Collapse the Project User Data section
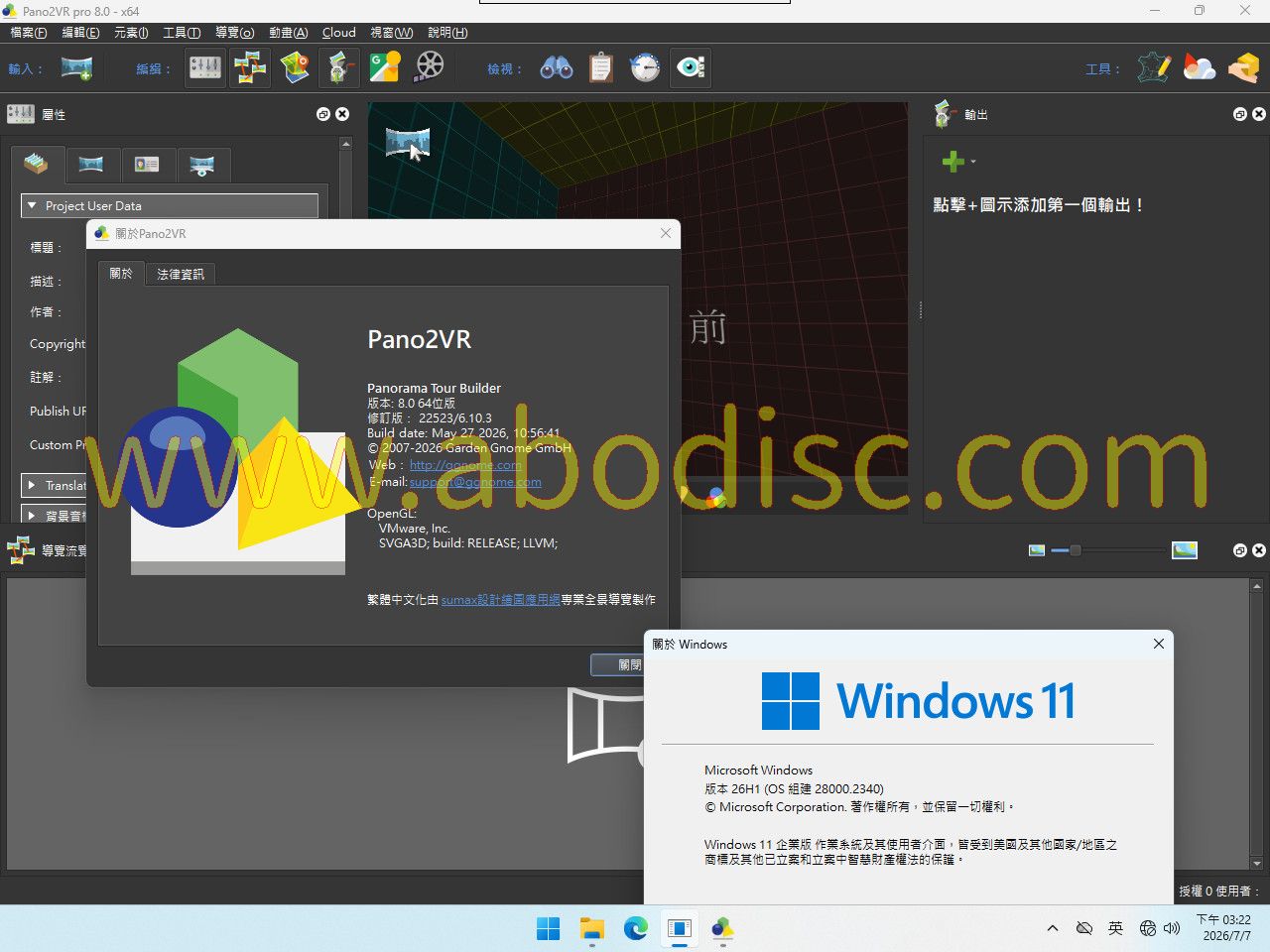 170,206
